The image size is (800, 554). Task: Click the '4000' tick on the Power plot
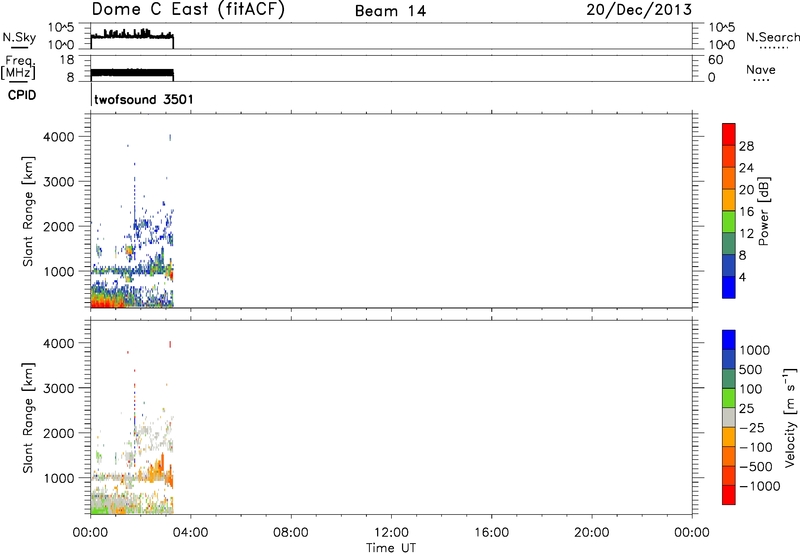point(59,137)
